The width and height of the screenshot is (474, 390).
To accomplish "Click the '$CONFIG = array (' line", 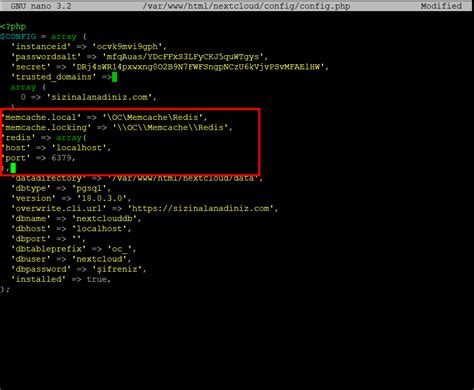I will click(x=43, y=36).
